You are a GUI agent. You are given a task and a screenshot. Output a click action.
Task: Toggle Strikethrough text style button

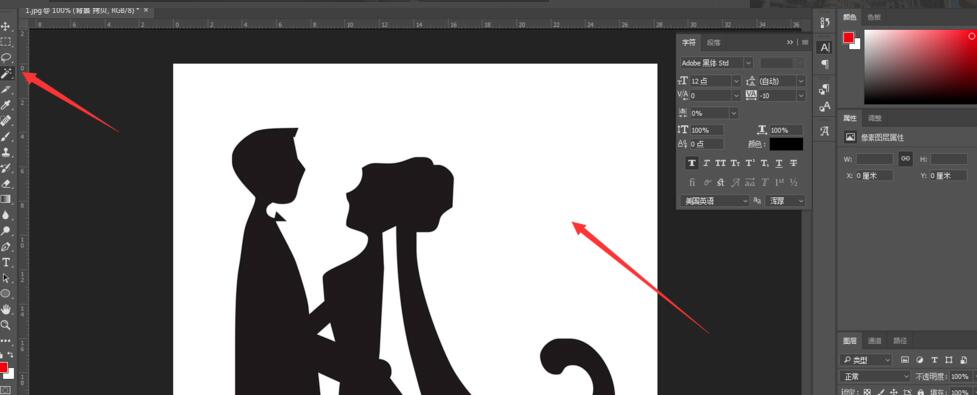pos(793,163)
